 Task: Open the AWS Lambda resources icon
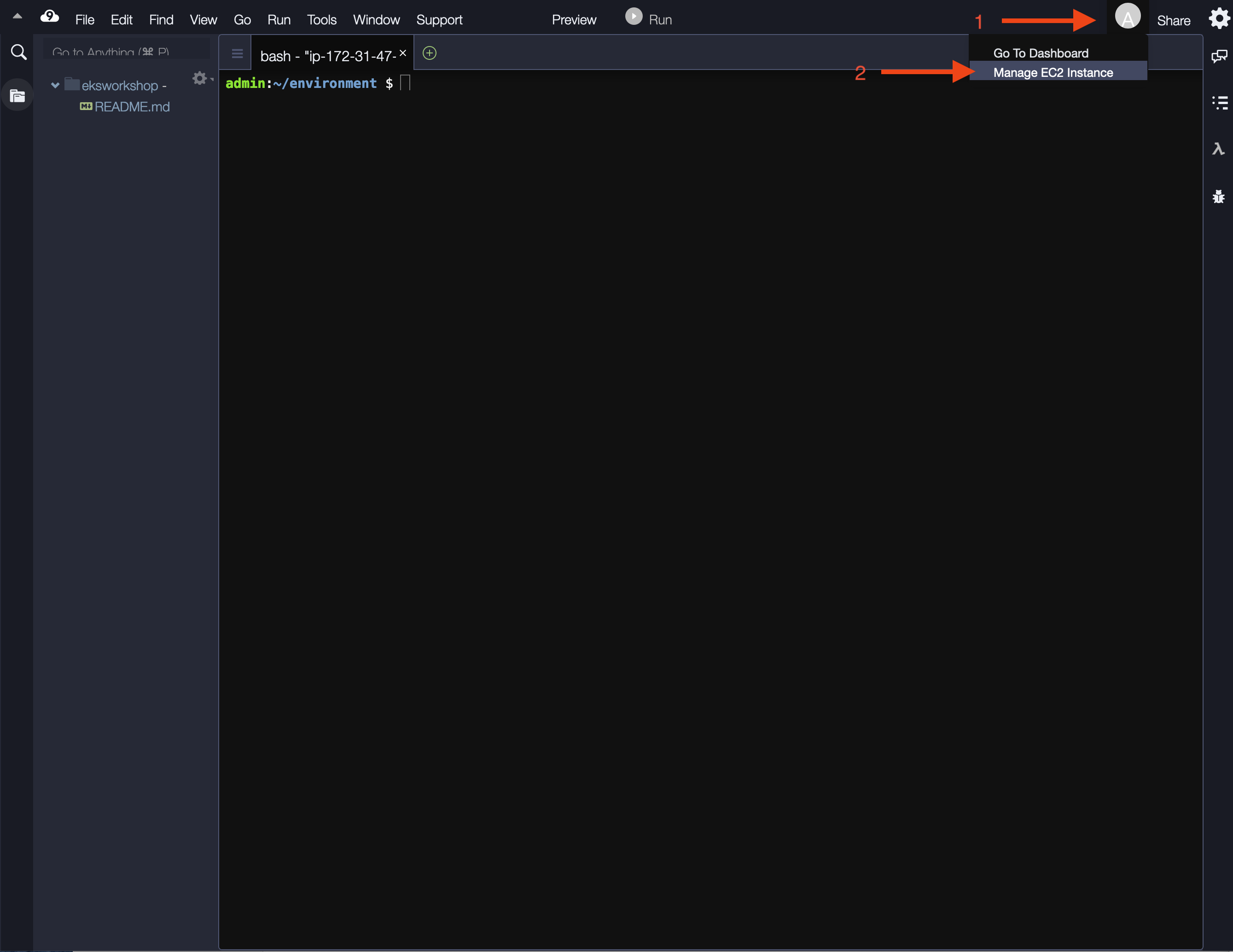(1218, 149)
